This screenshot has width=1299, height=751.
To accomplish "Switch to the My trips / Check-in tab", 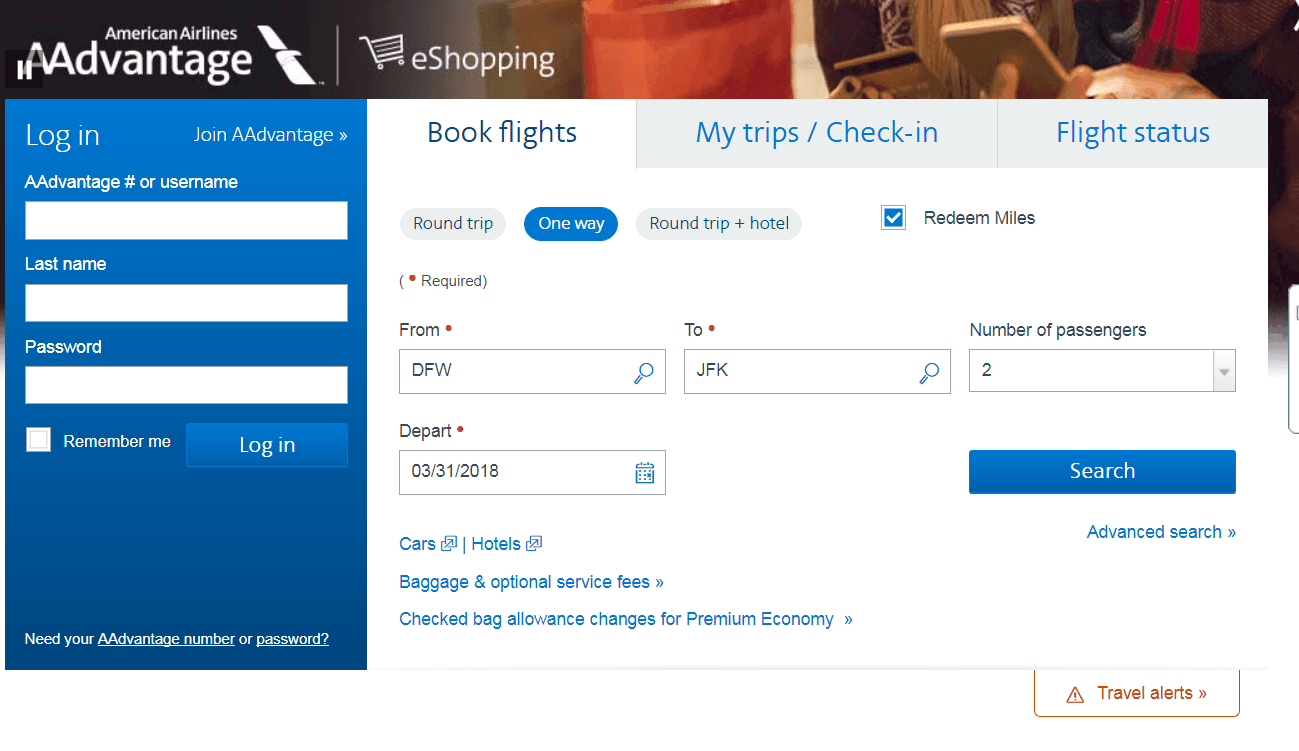I will pos(816,131).
